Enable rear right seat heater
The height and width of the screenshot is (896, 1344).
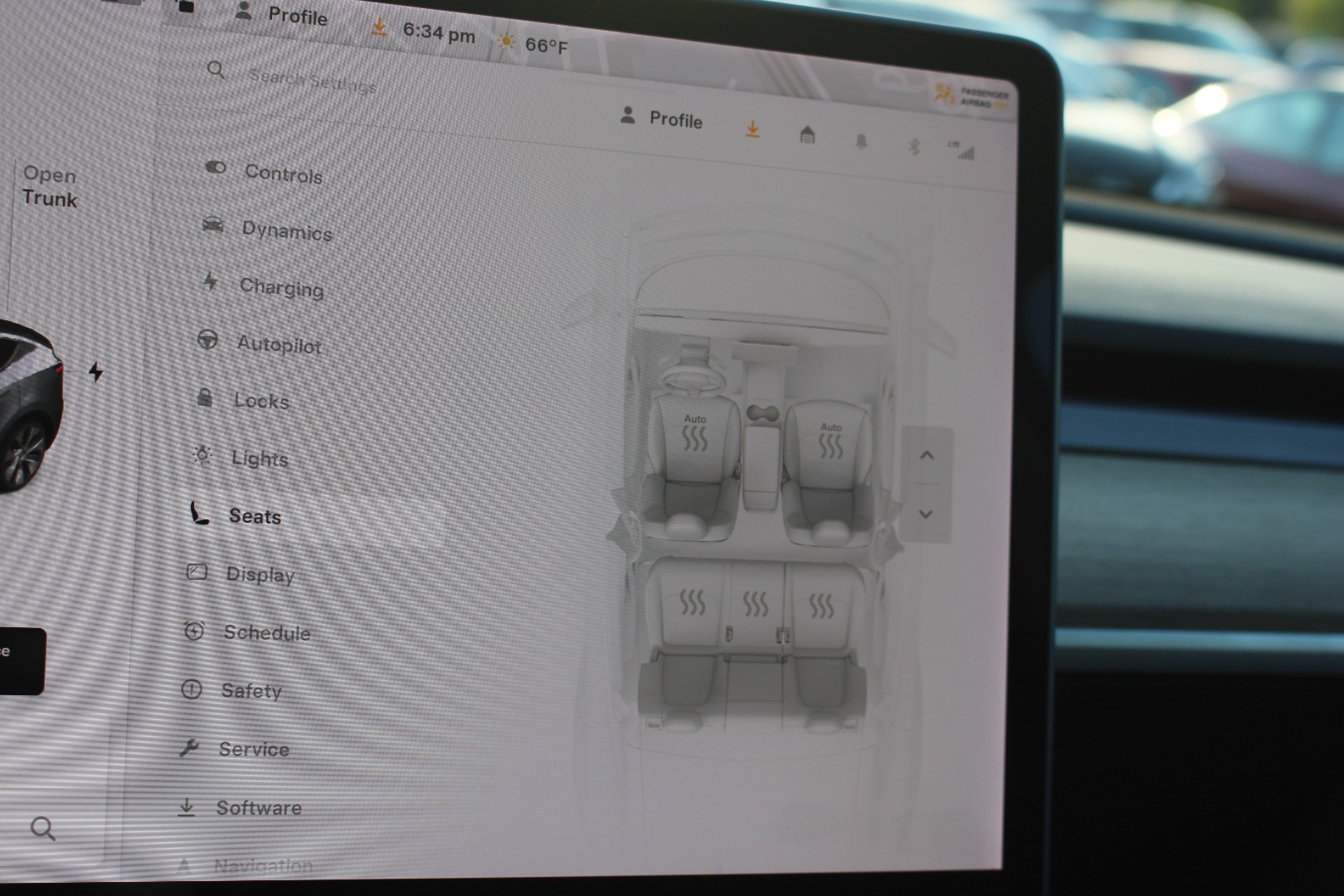[x=821, y=606]
